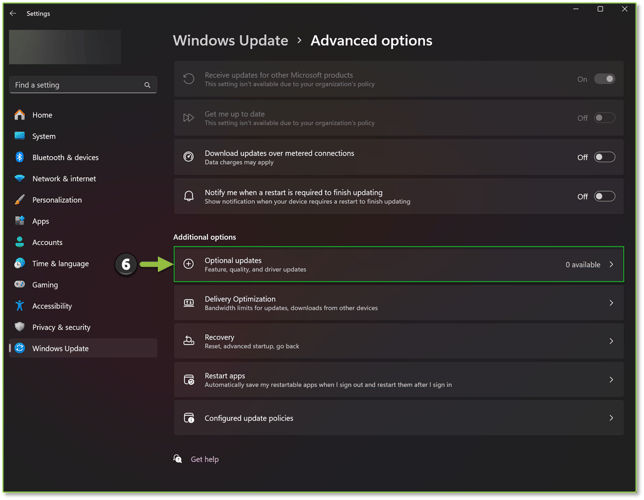Click the back arrow in the title bar

click(13, 14)
